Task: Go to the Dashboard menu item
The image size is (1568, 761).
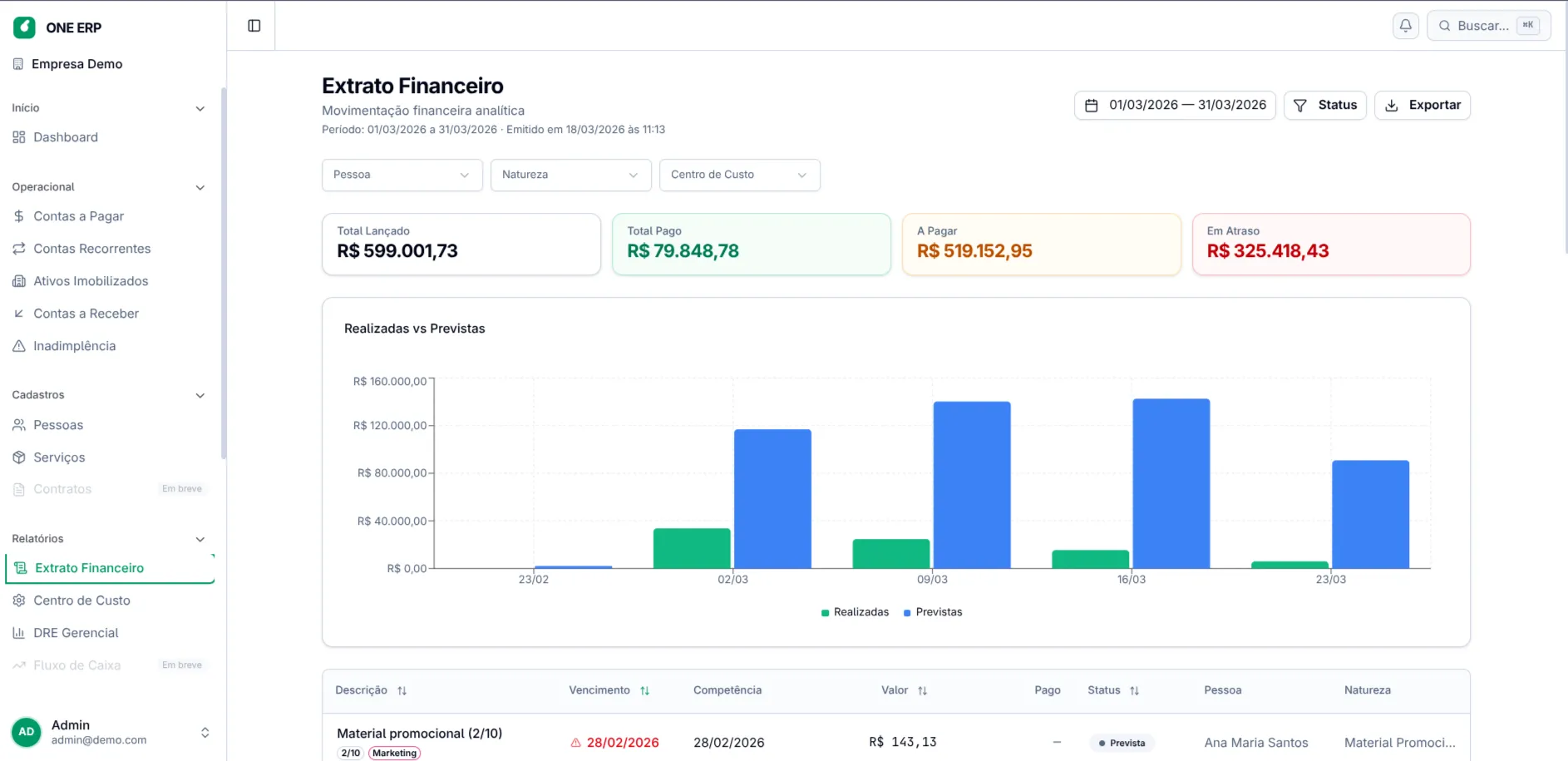Action: pos(65,137)
